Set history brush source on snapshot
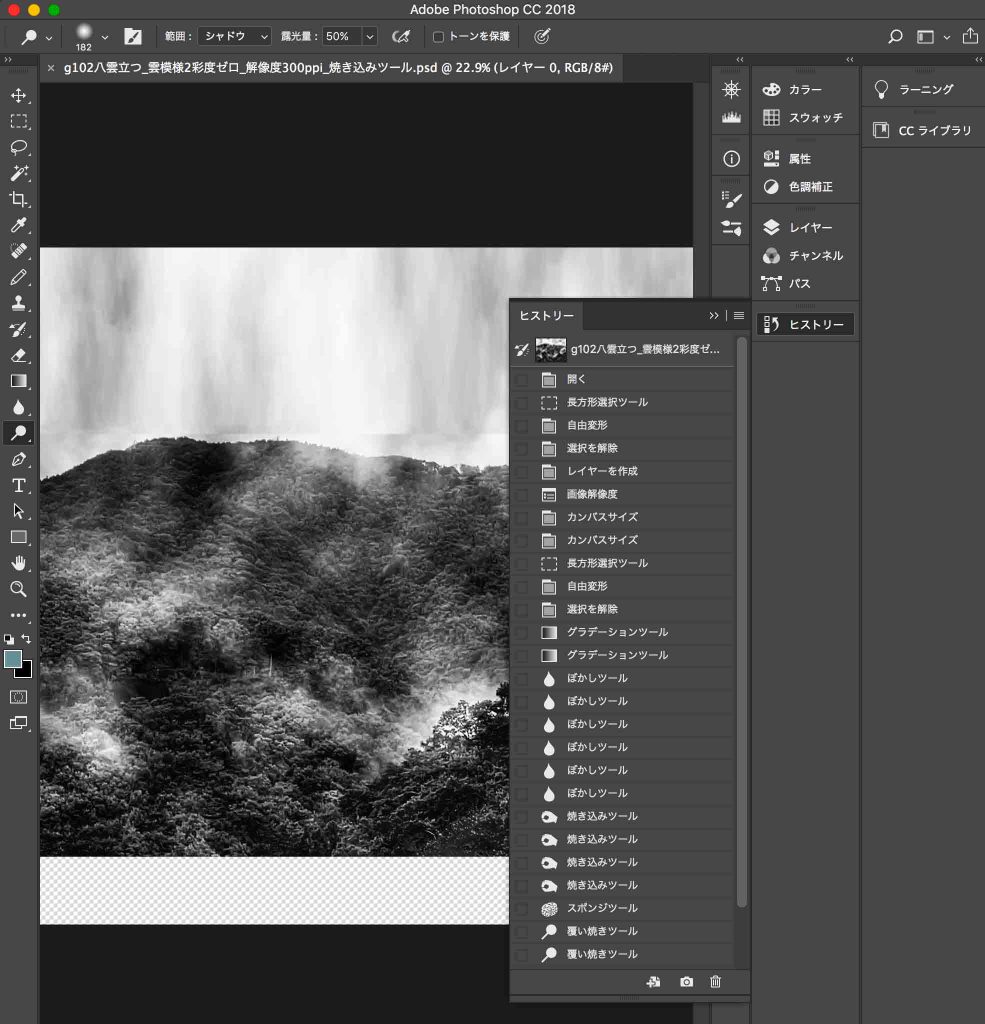The height and width of the screenshot is (1024, 985). pyautogui.click(x=522, y=349)
